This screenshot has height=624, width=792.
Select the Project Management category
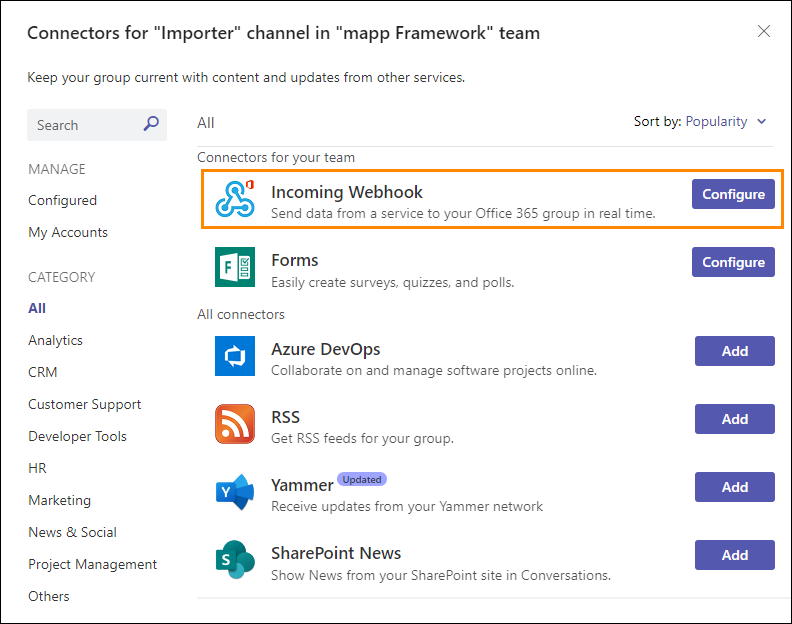coord(92,564)
